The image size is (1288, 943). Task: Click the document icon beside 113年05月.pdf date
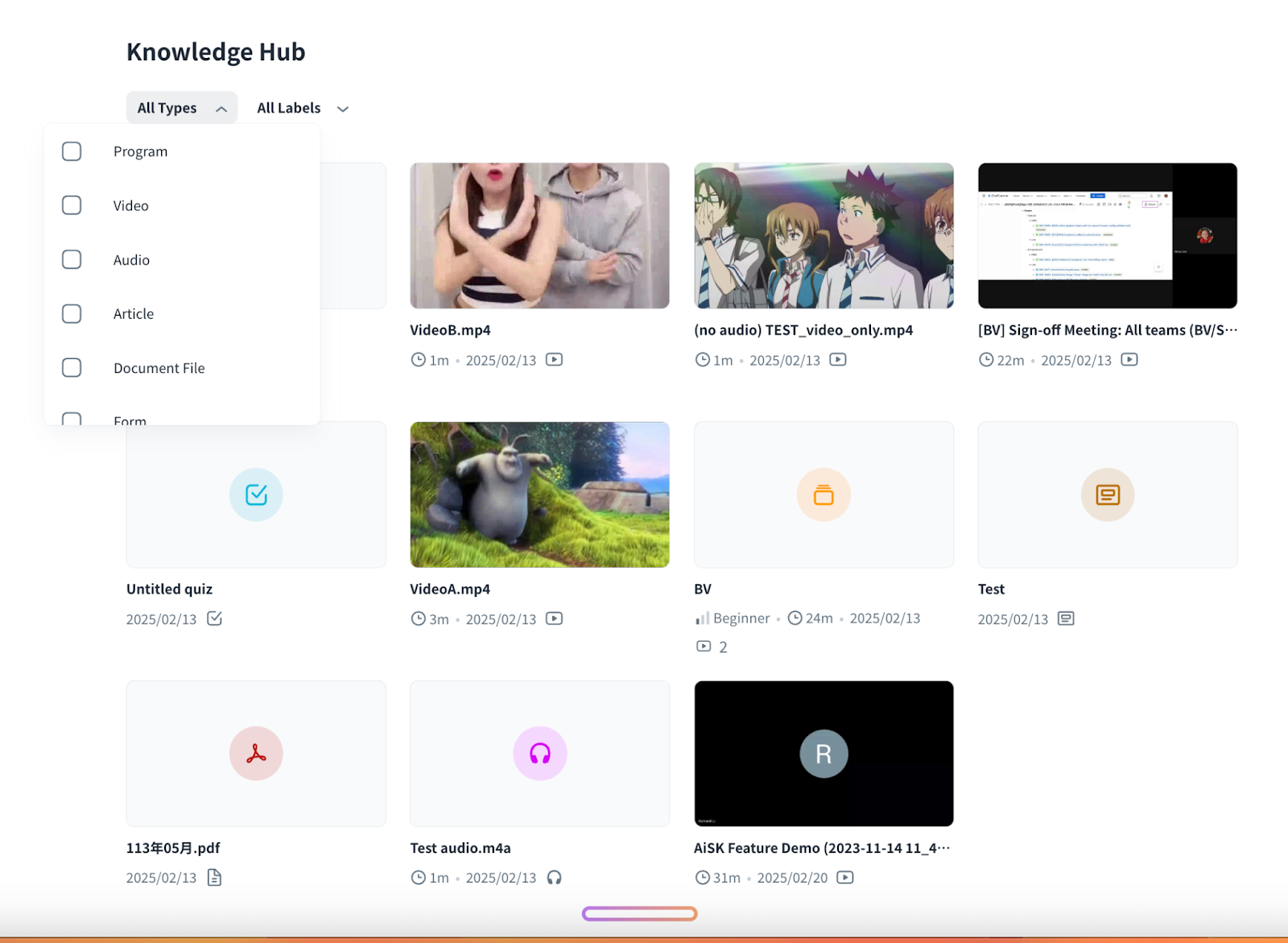point(214,878)
